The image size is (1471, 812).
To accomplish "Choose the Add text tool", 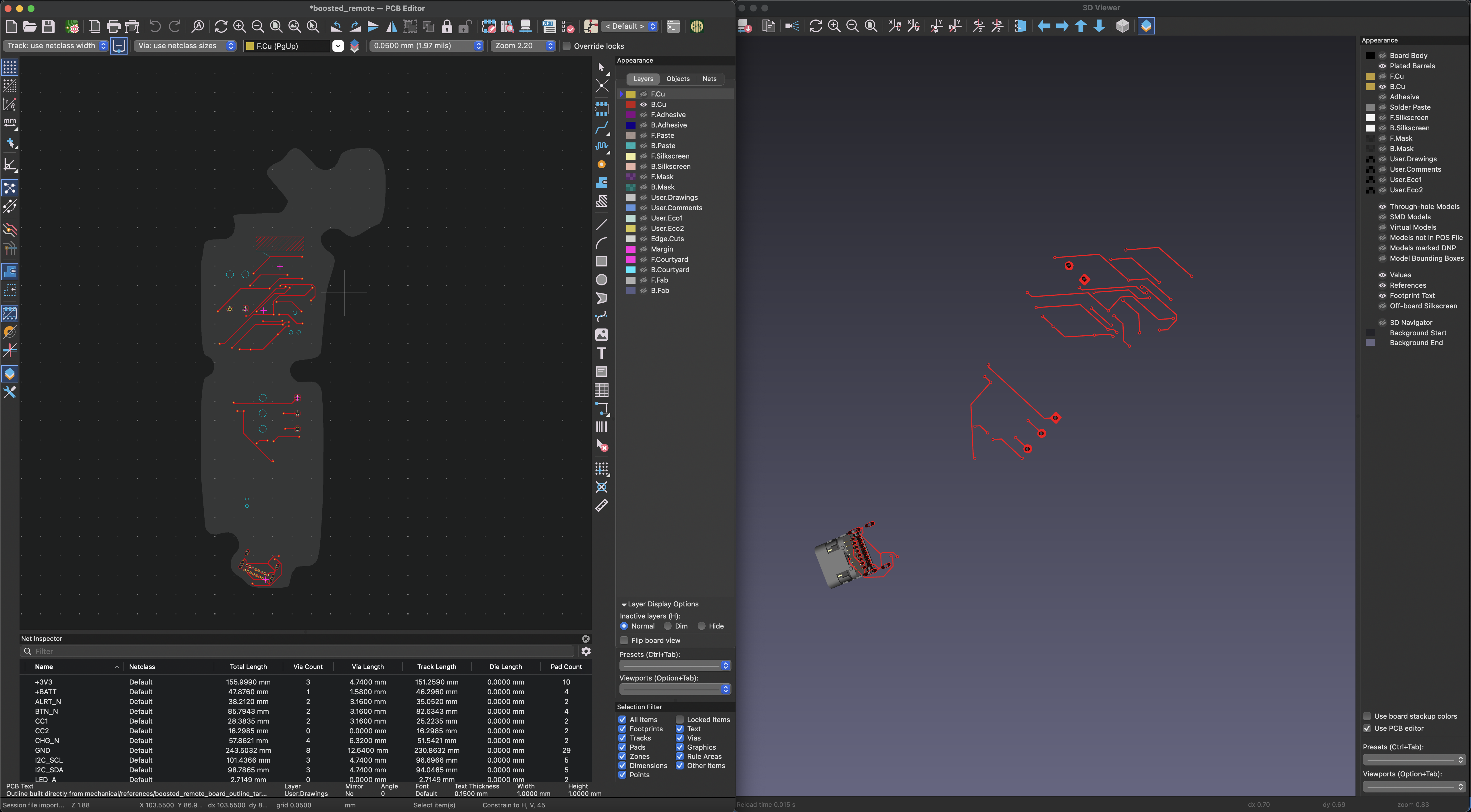I will [x=601, y=353].
